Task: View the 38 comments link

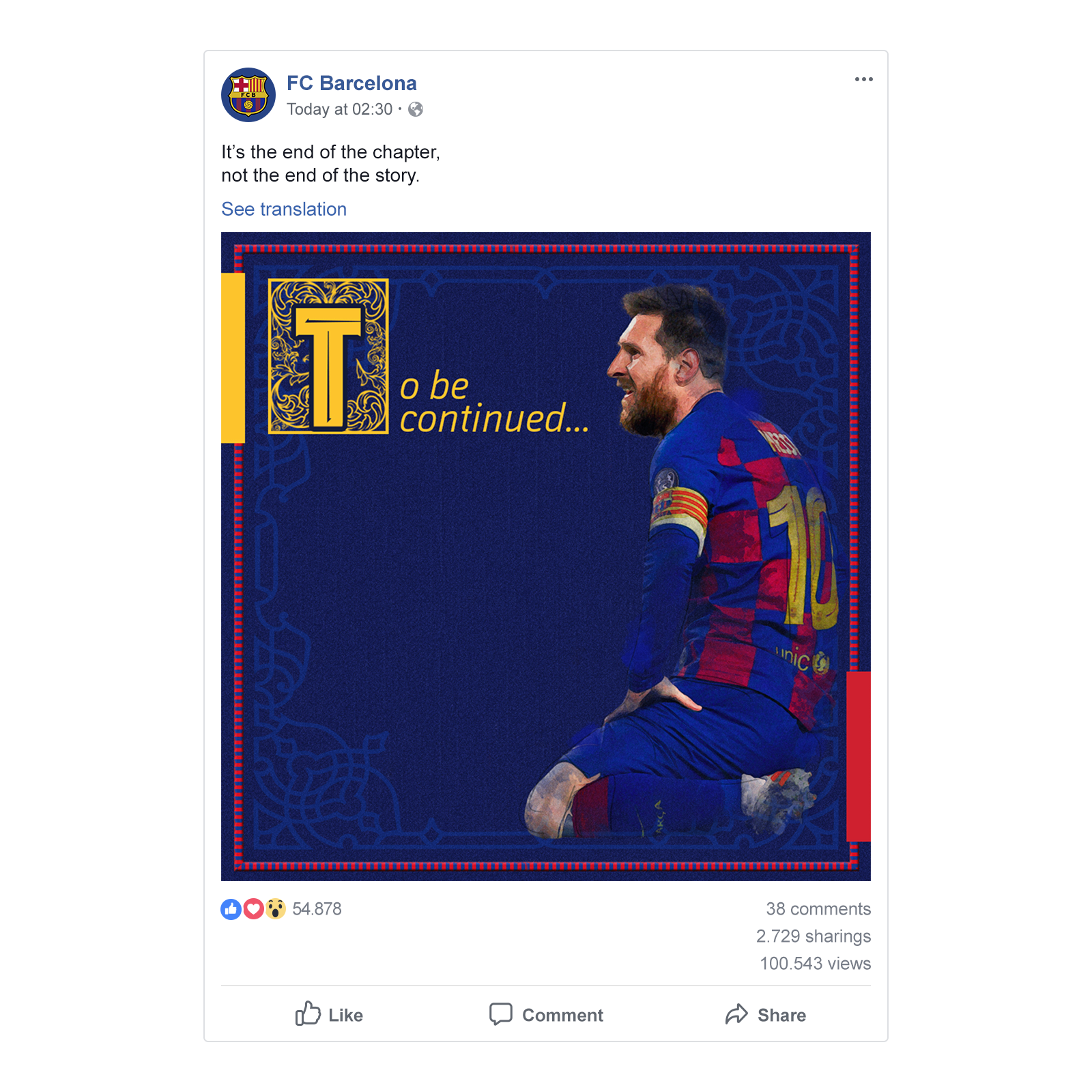Action: click(x=818, y=909)
